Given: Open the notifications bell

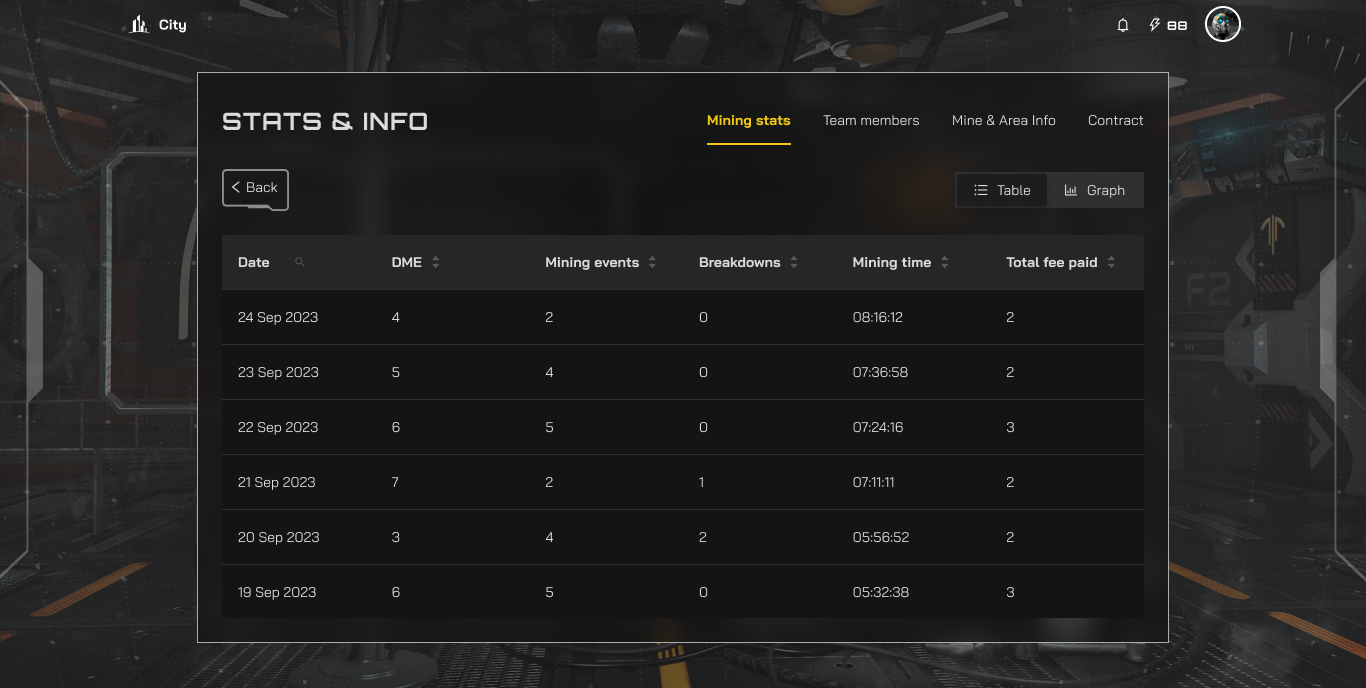Looking at the screenshot, I should click(1123, 25).
